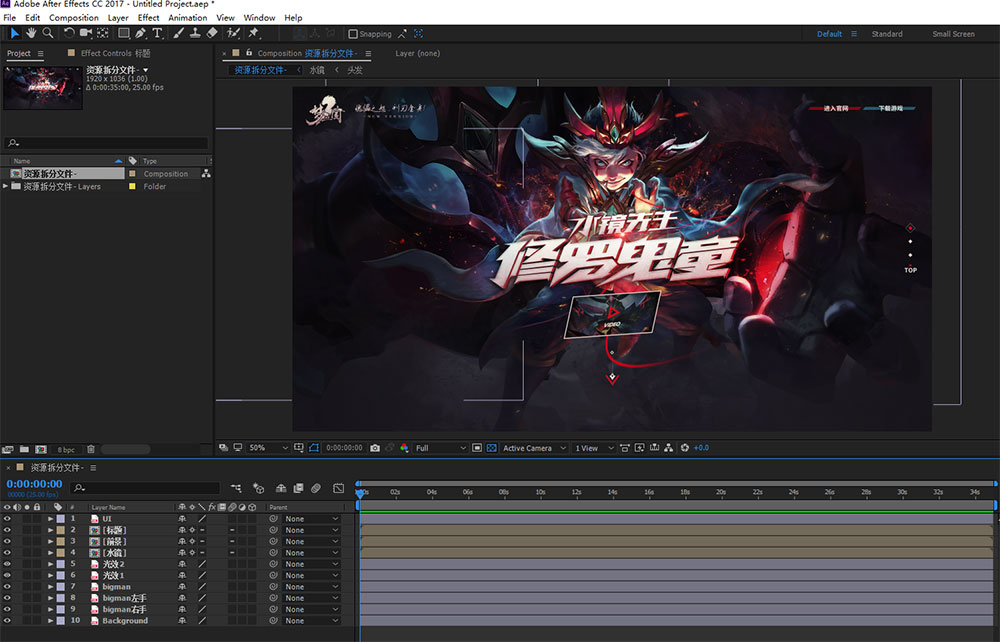The width and height of the screenshot is (1000, 642).
Task: Open the Animation menu
Action: (188, 18)
